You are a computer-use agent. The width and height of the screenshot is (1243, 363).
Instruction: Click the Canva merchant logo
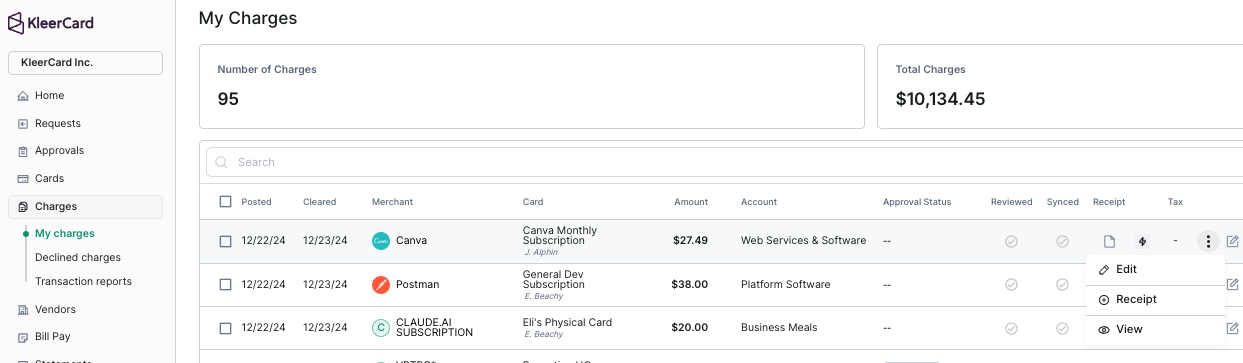click(x=381, y=241)
